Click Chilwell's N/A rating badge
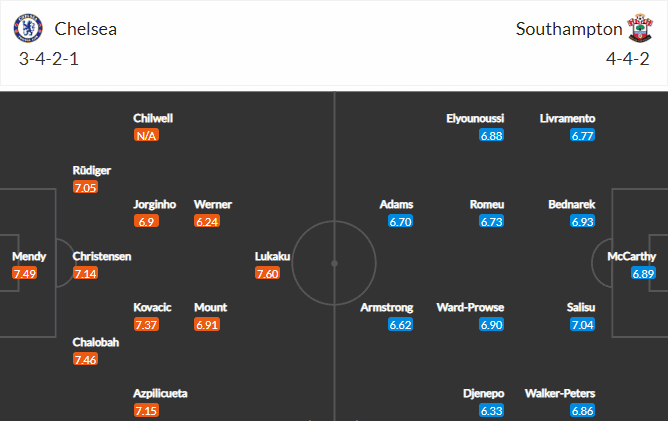 pos(146,136)
